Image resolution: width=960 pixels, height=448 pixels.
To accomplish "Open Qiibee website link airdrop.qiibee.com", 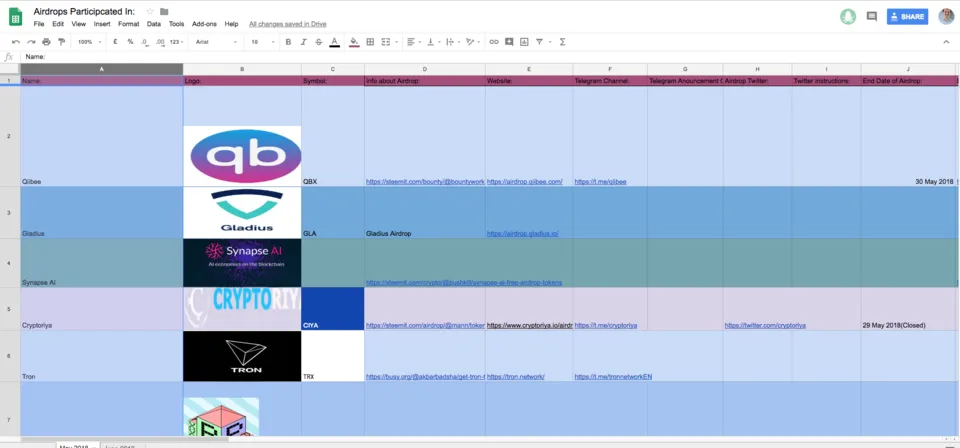I will click(x=525, y=182).
